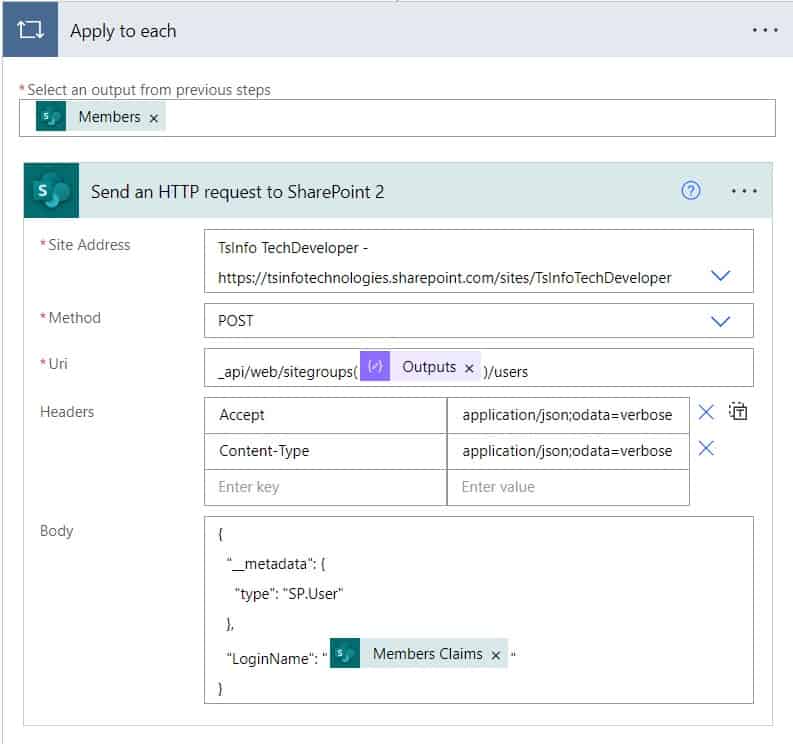Open help for Send an HTTP request action
The image size is (793, 744).
tap(691, 191)
